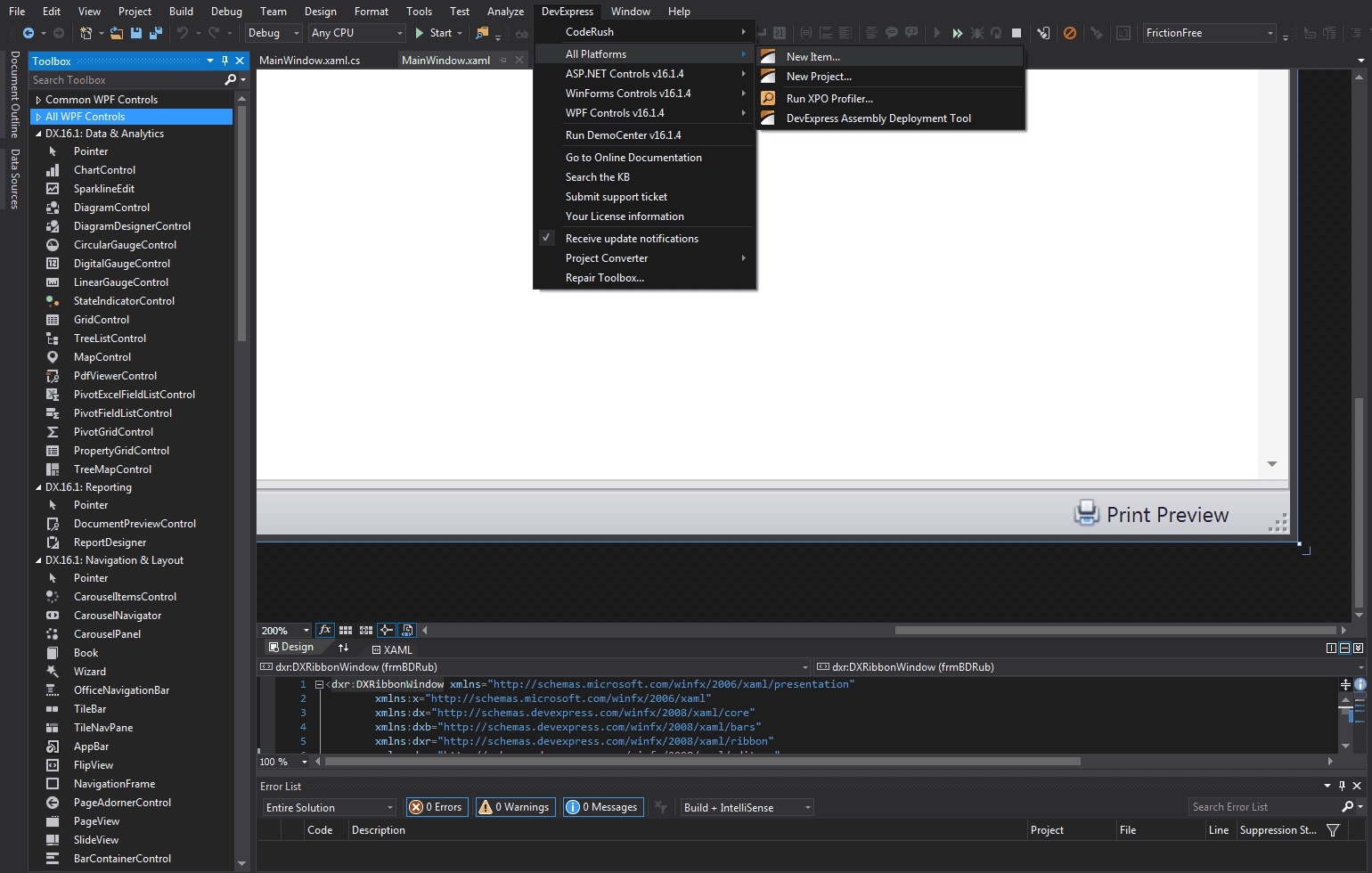The image size is (1372, 873).
Task: Collapse DX.16.1: Data & Analytics group
Action: [x=38, y=134]
